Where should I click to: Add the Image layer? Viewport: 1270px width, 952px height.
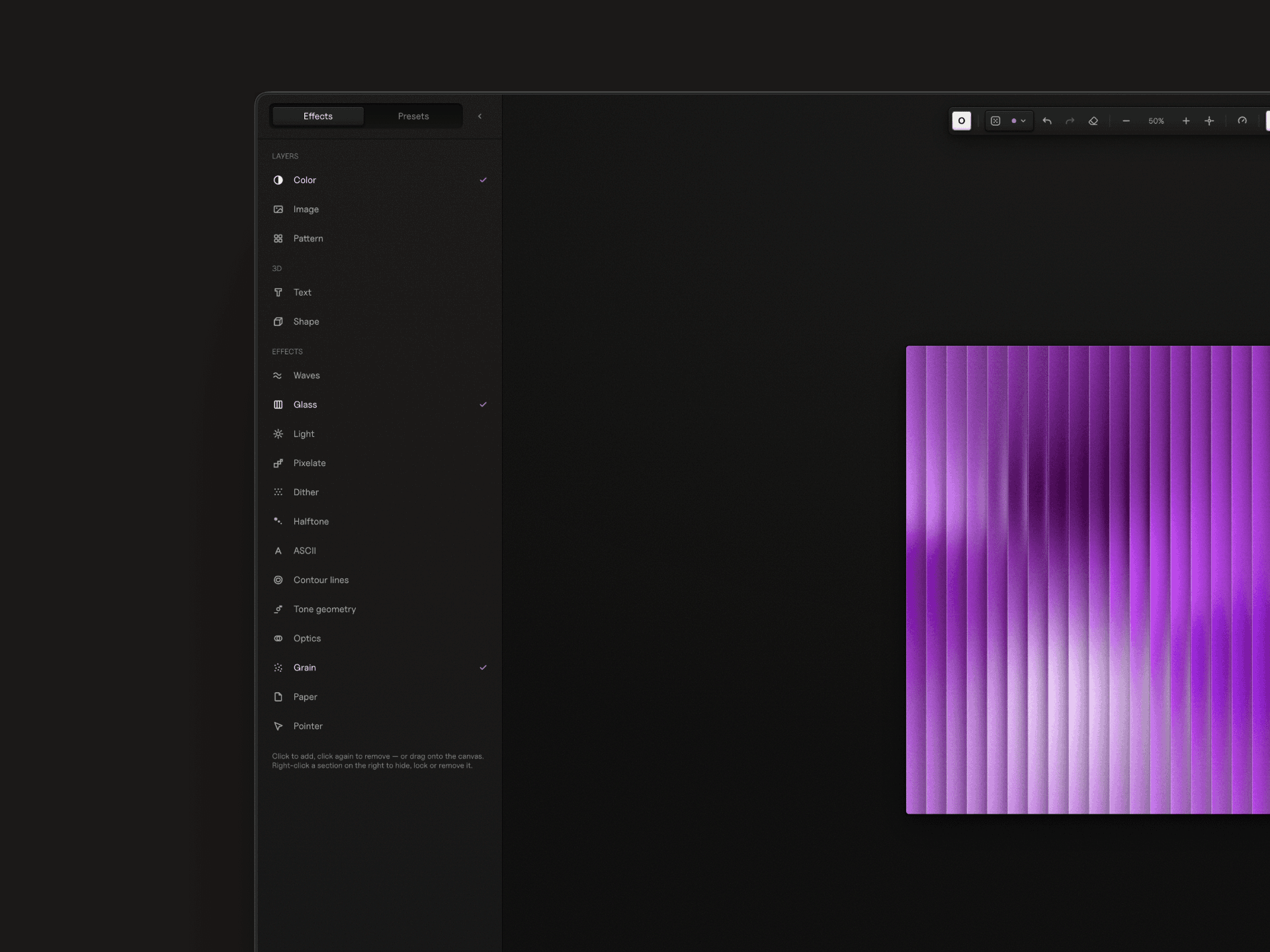coord(380,209)
